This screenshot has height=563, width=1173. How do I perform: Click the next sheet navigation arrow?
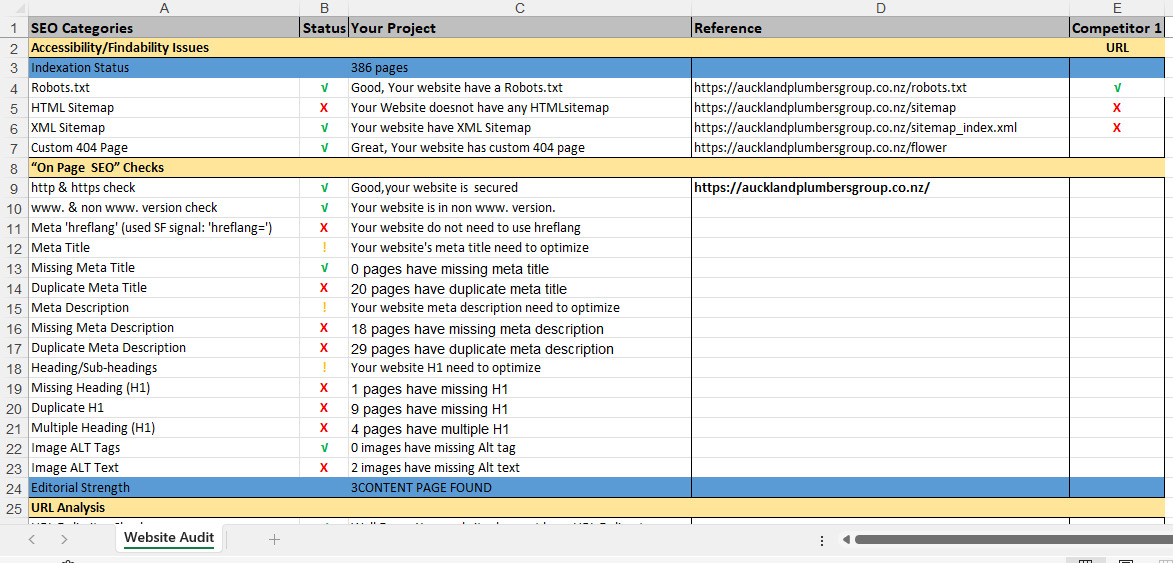pyautogui.click(x=64, y=539)
